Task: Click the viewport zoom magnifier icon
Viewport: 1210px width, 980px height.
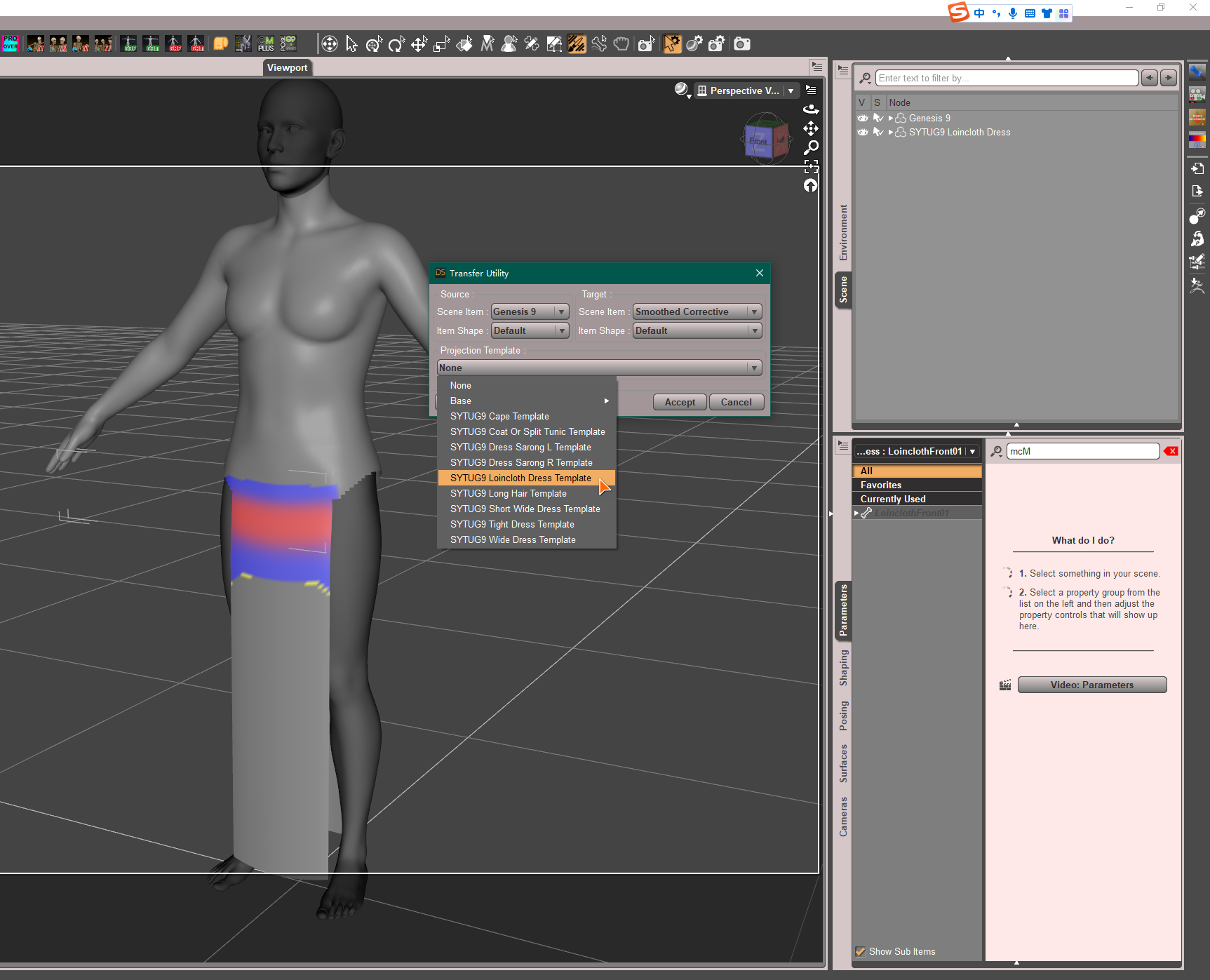Action: coord(811,147)
